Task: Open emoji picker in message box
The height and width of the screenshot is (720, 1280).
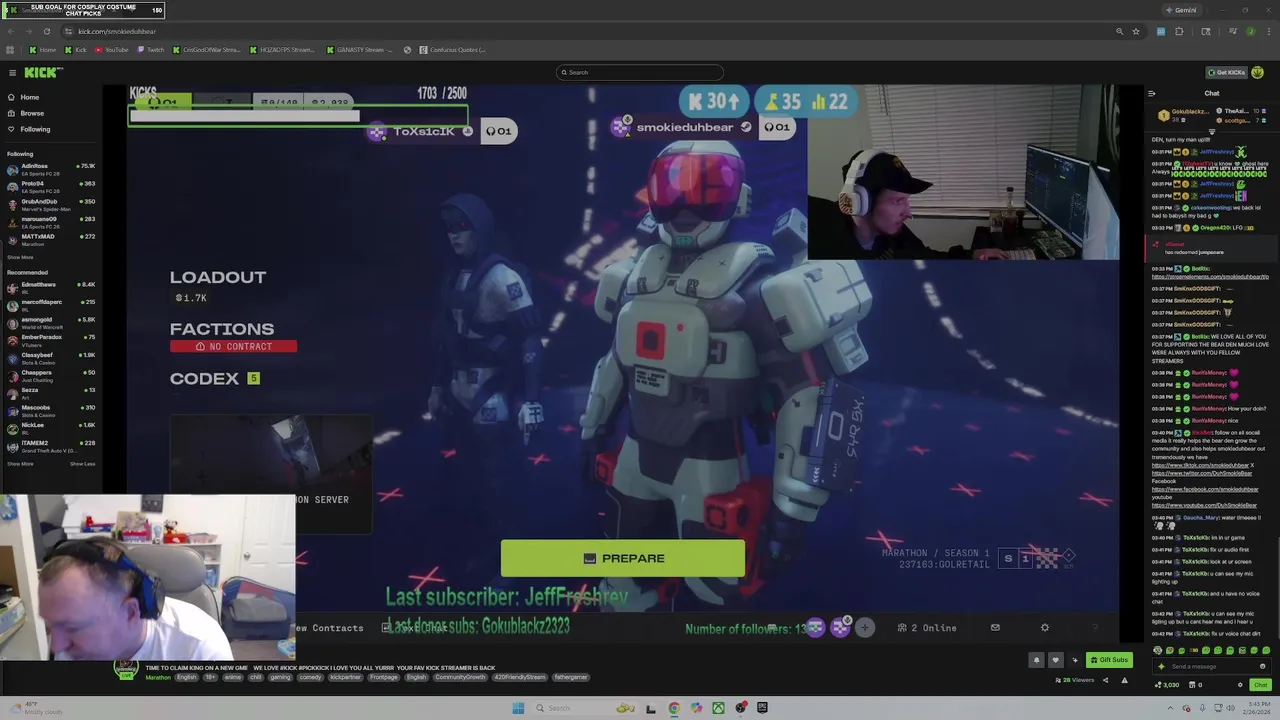Action: coord(1262,666)
